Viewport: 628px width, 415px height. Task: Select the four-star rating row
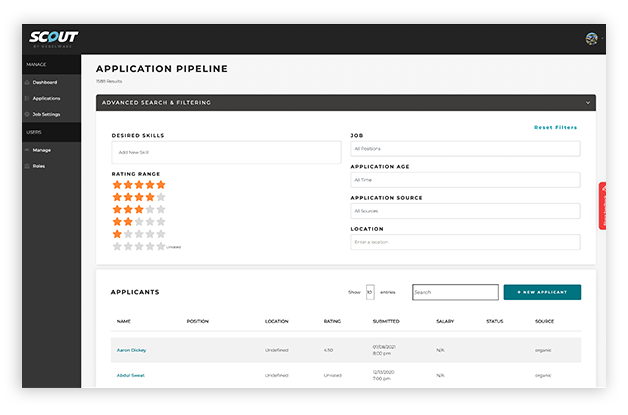[139, 197]
